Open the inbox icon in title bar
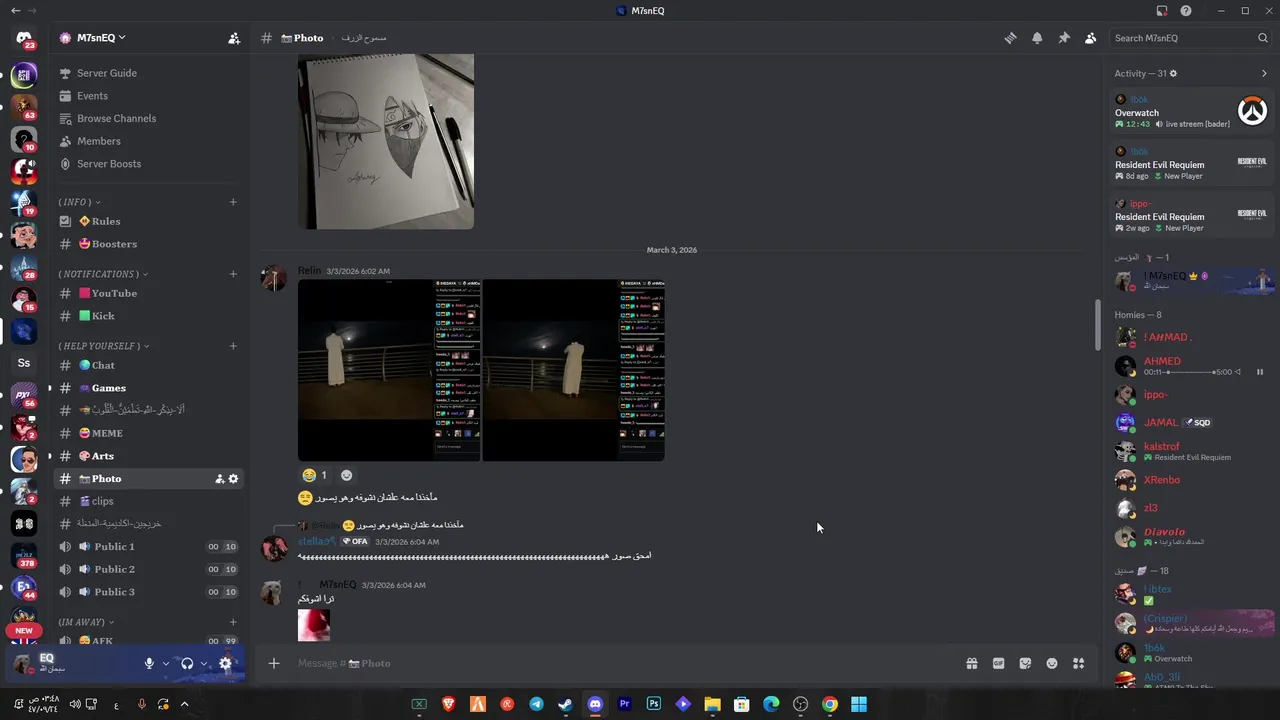 1162,11
